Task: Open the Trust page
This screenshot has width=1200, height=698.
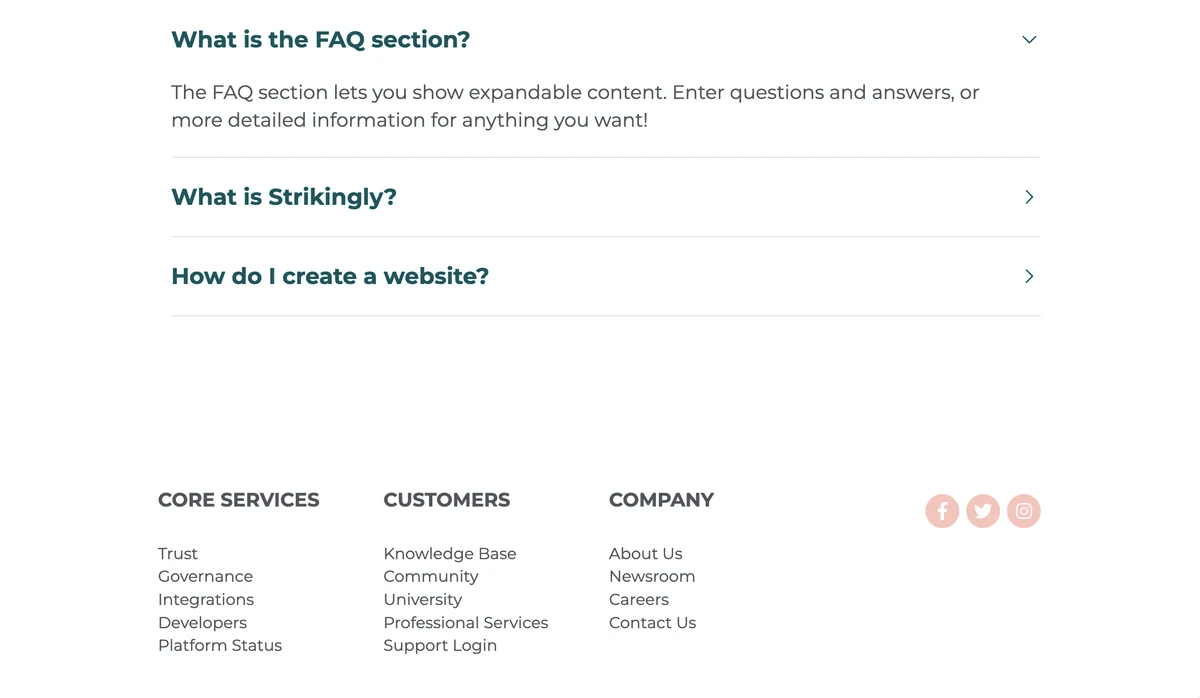Action: 177,553
